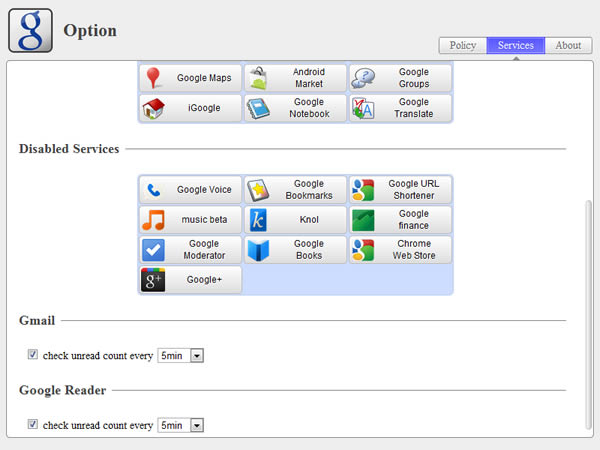Image resolution: width=600 pixels, height=450 pixels.
Task: Click the Google Translate service label
Action: click(x=414, y=108)
